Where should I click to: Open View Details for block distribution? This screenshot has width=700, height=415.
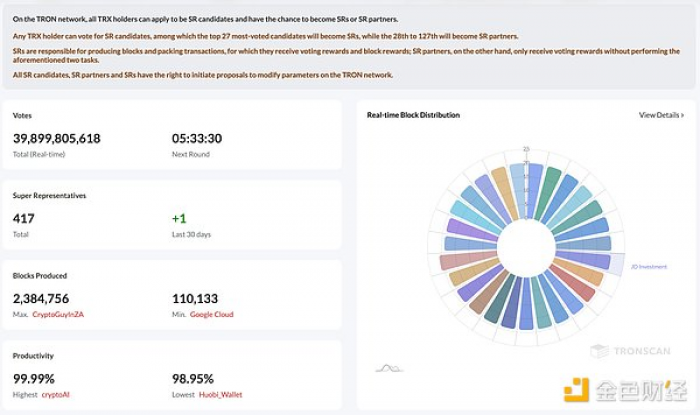pos(661,115)
